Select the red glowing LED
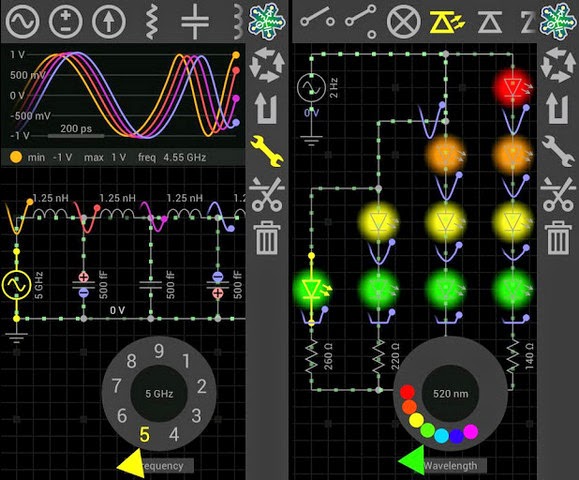Viewport: 579px width, 480px height. (513, 88)
